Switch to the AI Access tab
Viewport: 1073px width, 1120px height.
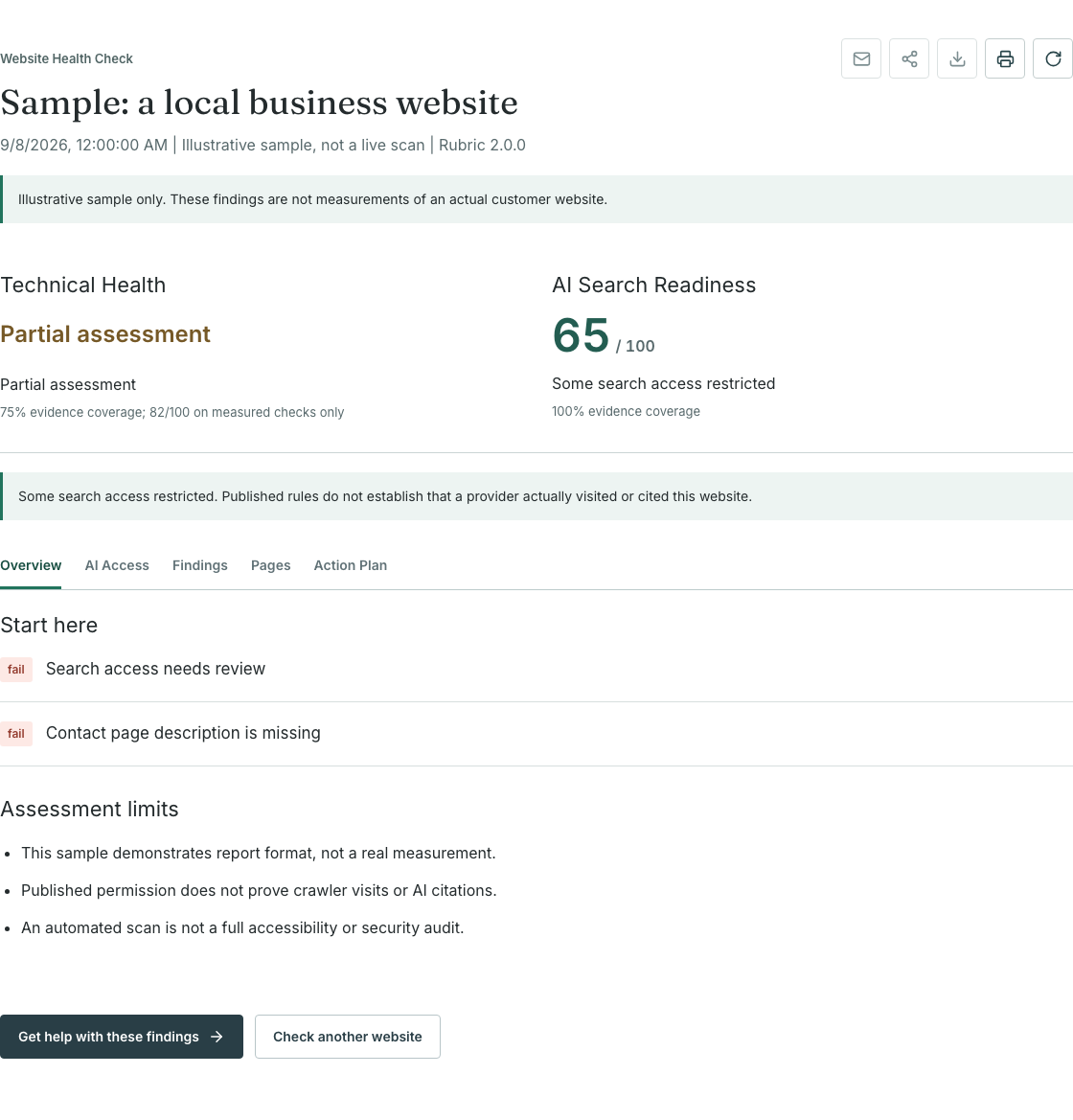tap(117, 565)
